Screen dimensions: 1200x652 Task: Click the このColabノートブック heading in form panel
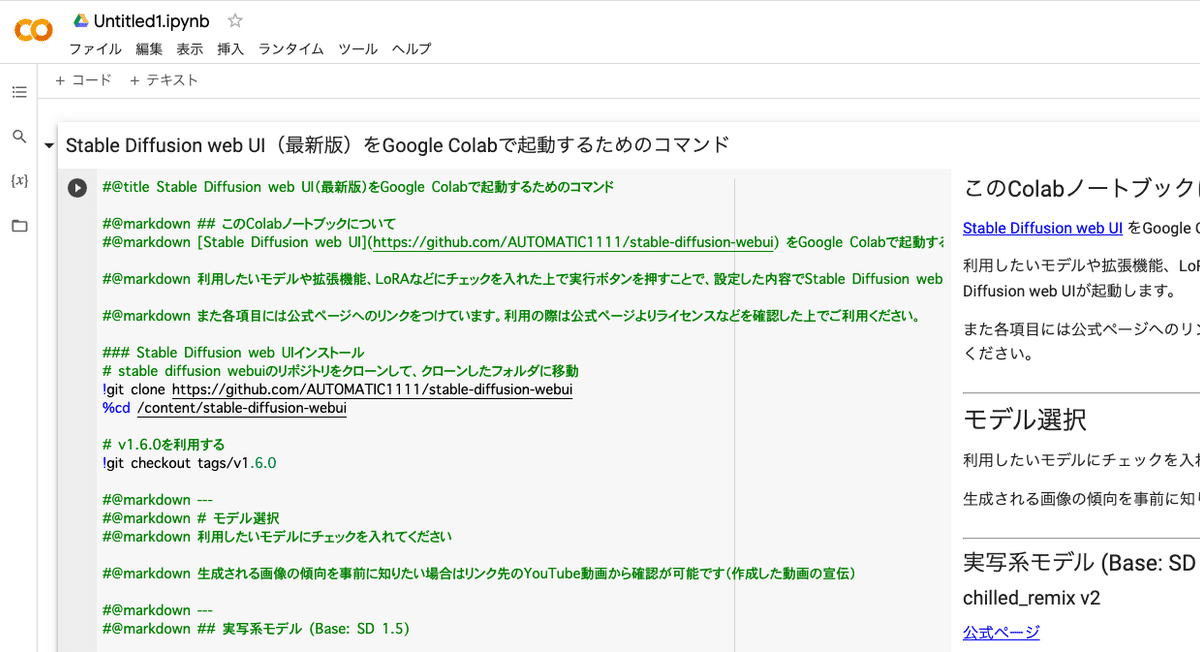tap(1080, 187)
